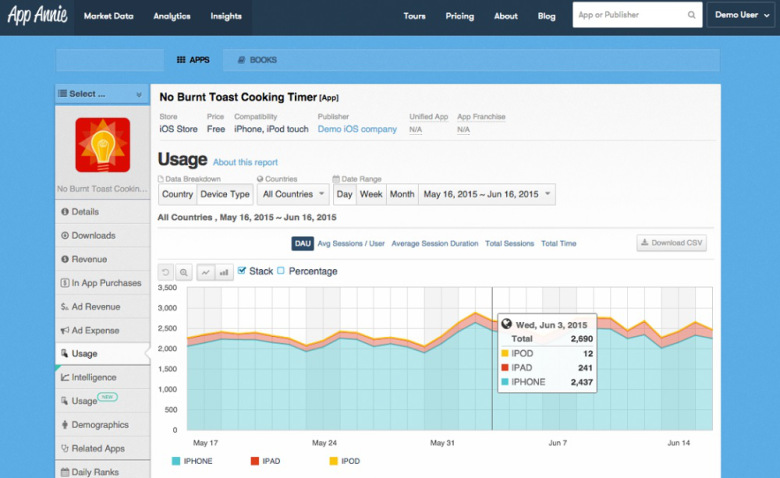Image resolution: width=780 pixels, height=478 pixels.
Task: Click the Download CSV button
Action: [672, 243]
